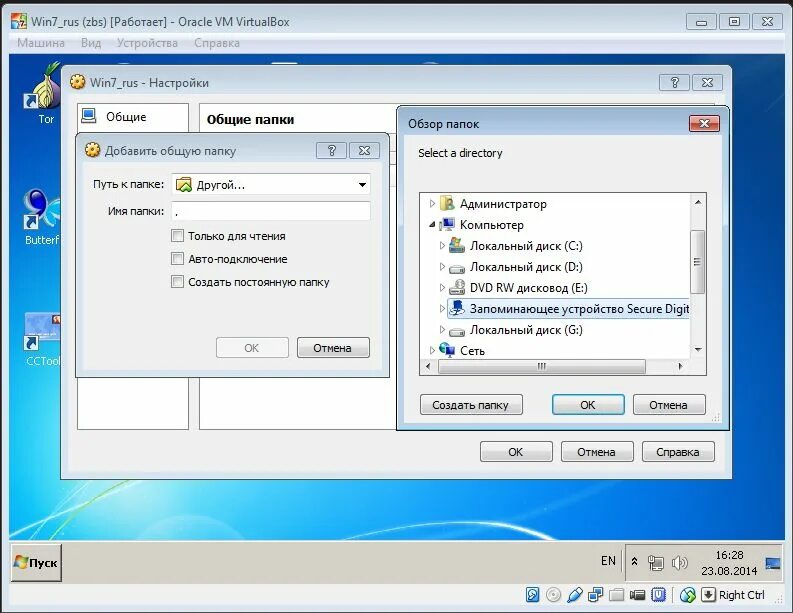Click Отмена in Добавить общую папку dialog
Viewport: 793px width, 613px height.
click(x=333, y=347)
